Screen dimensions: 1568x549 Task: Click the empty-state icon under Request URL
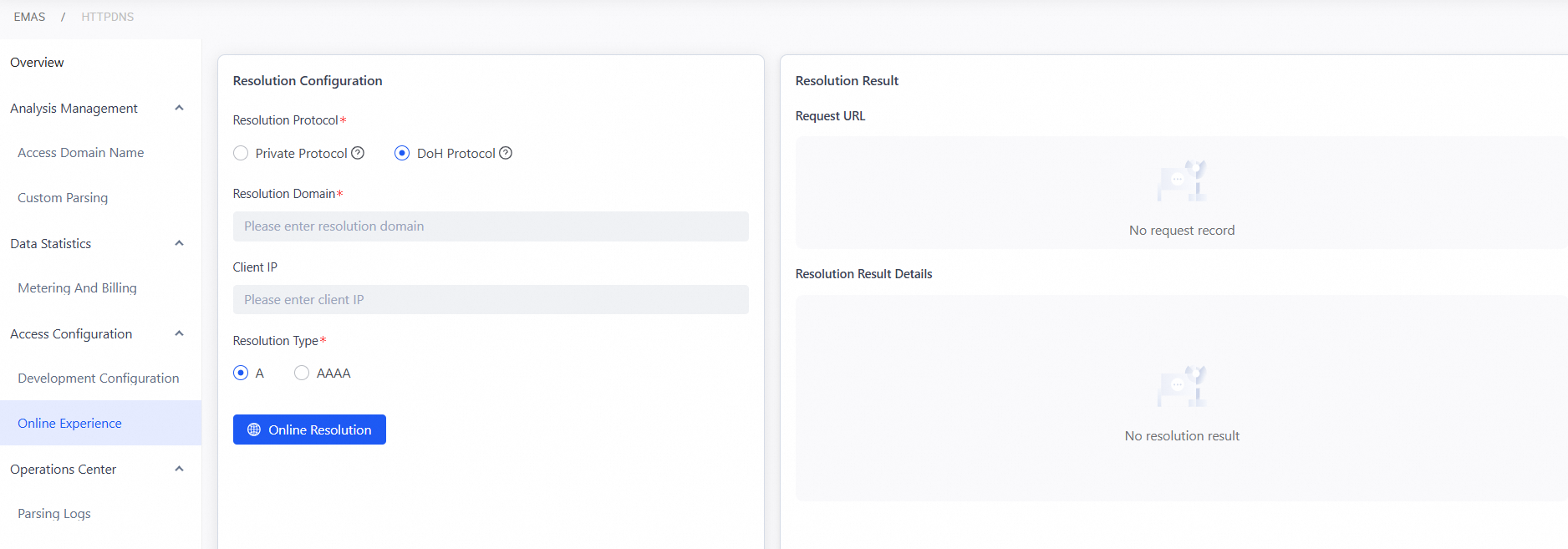1182,181
